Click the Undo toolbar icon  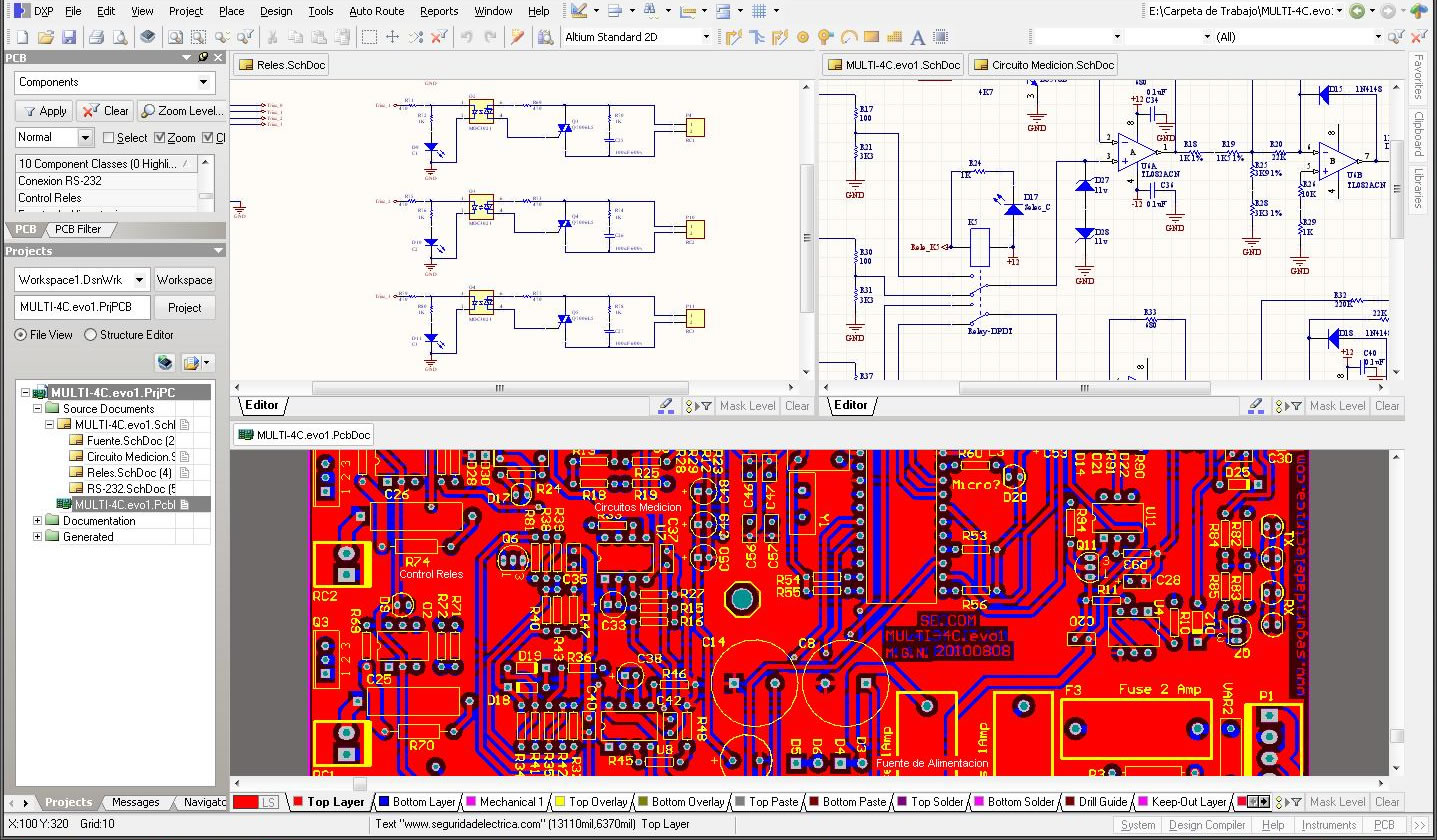coord(466,37)
